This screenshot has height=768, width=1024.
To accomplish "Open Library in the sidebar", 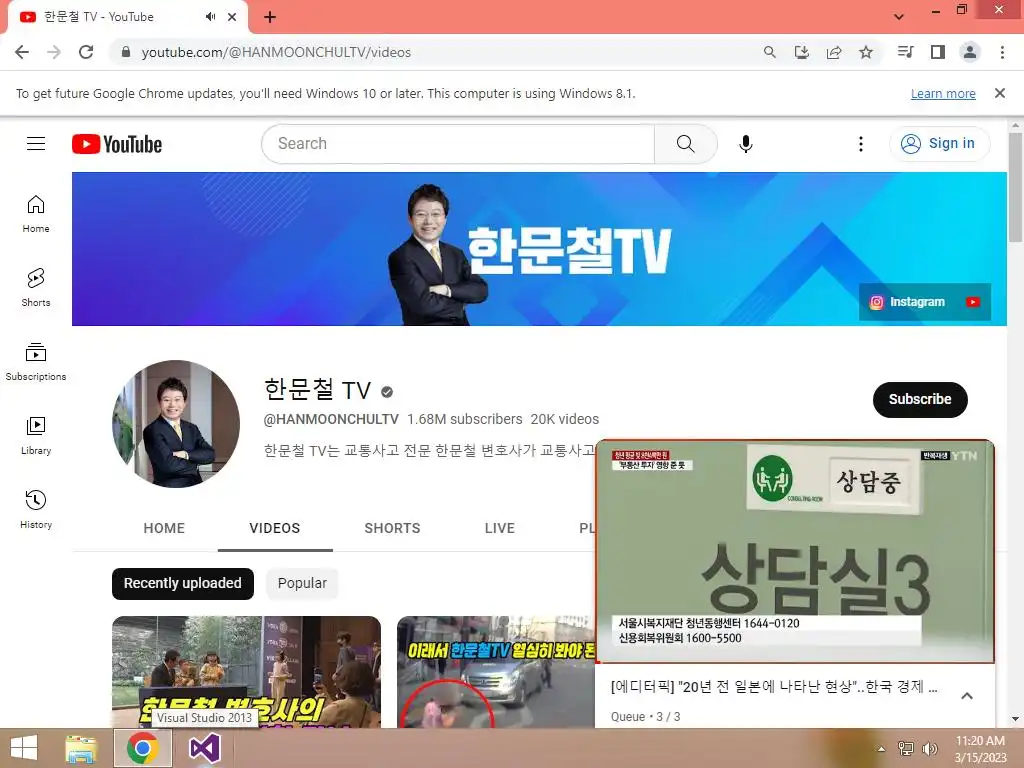I will pyautogui.click(x=36, y=436).
